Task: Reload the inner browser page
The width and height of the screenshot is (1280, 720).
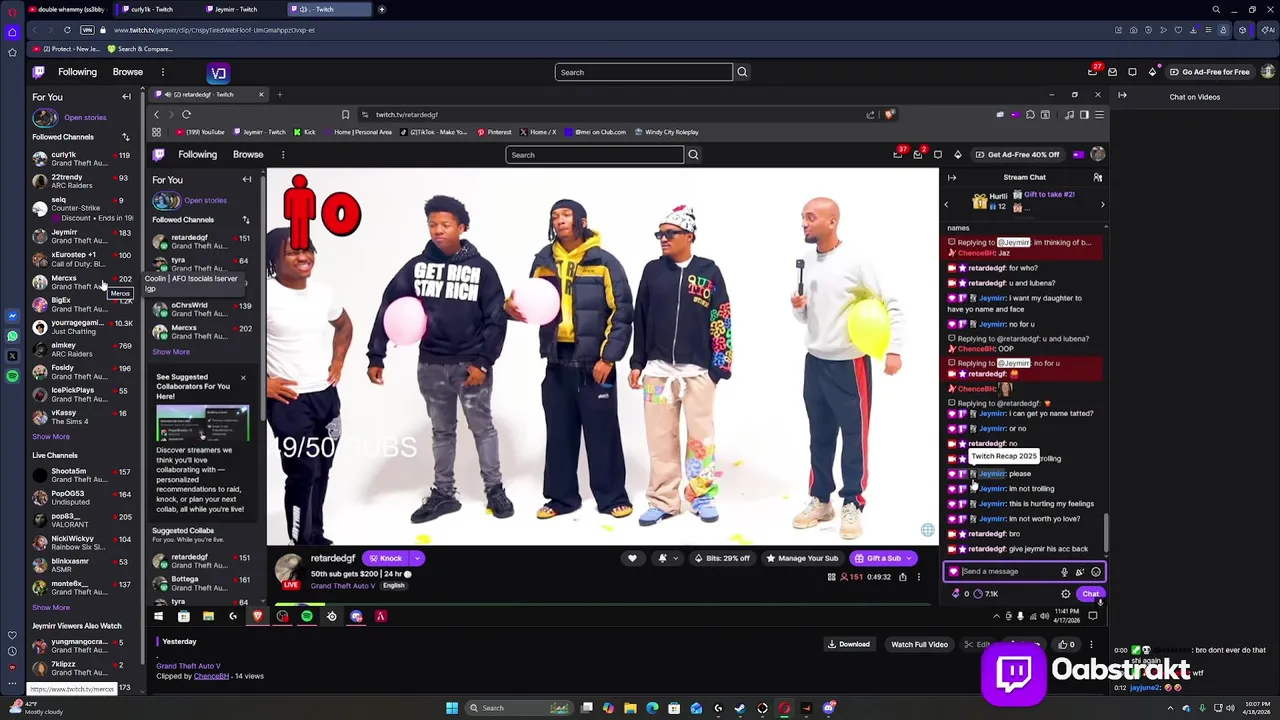Action: pyautogui.click(x=186, y=114)
